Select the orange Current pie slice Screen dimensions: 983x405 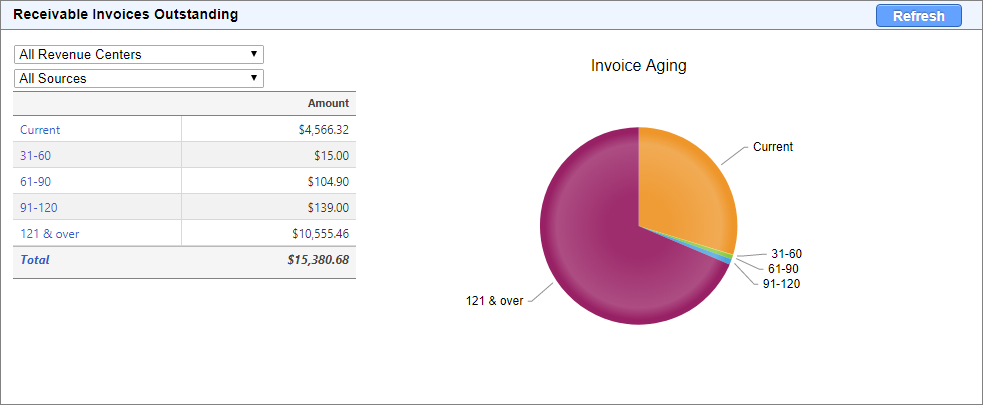(685, 190)
